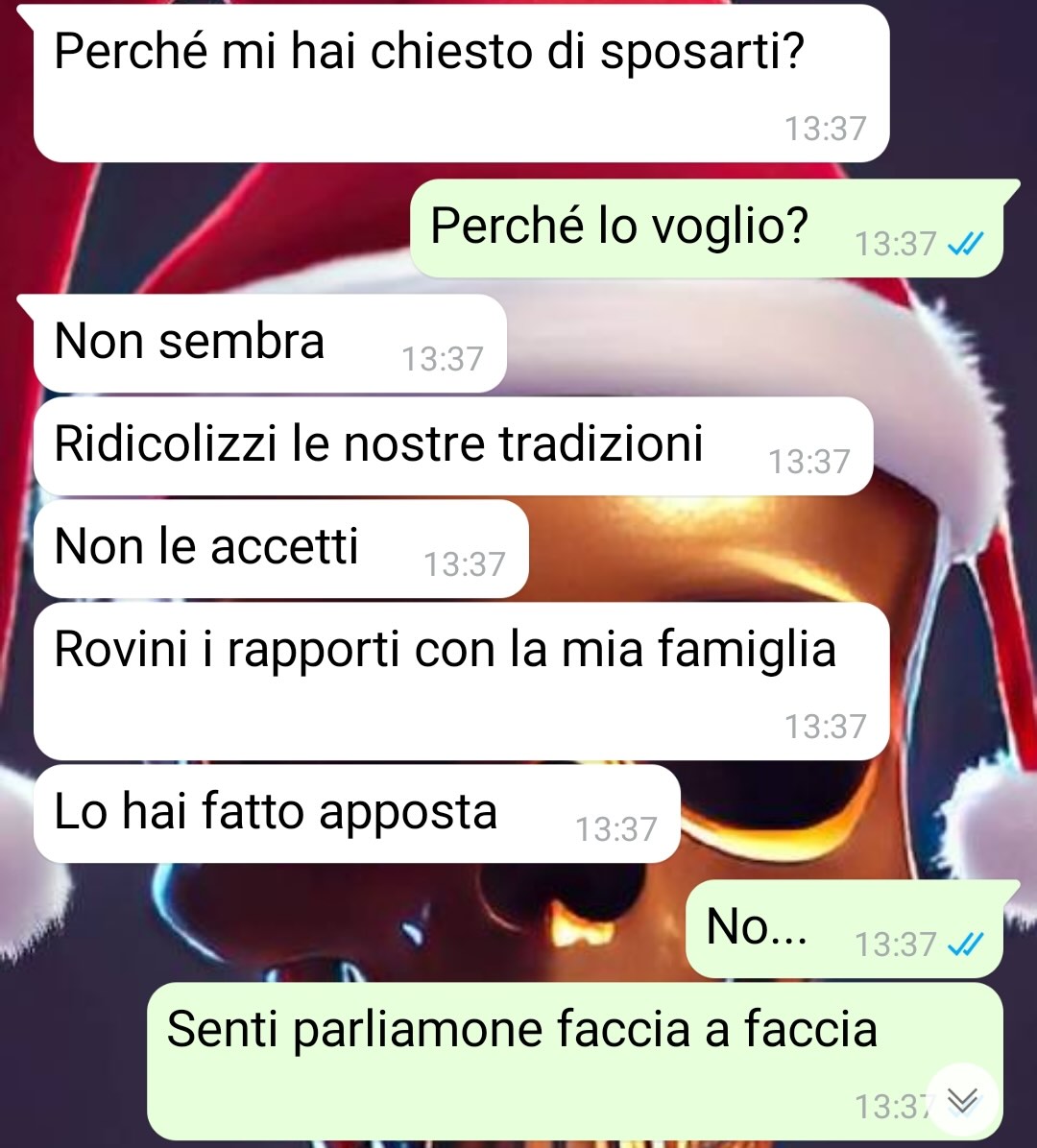Tap blue read ticks on "Perché lo voglio?"
This screenshot has height=1148, width=1037.
[965, 244]
